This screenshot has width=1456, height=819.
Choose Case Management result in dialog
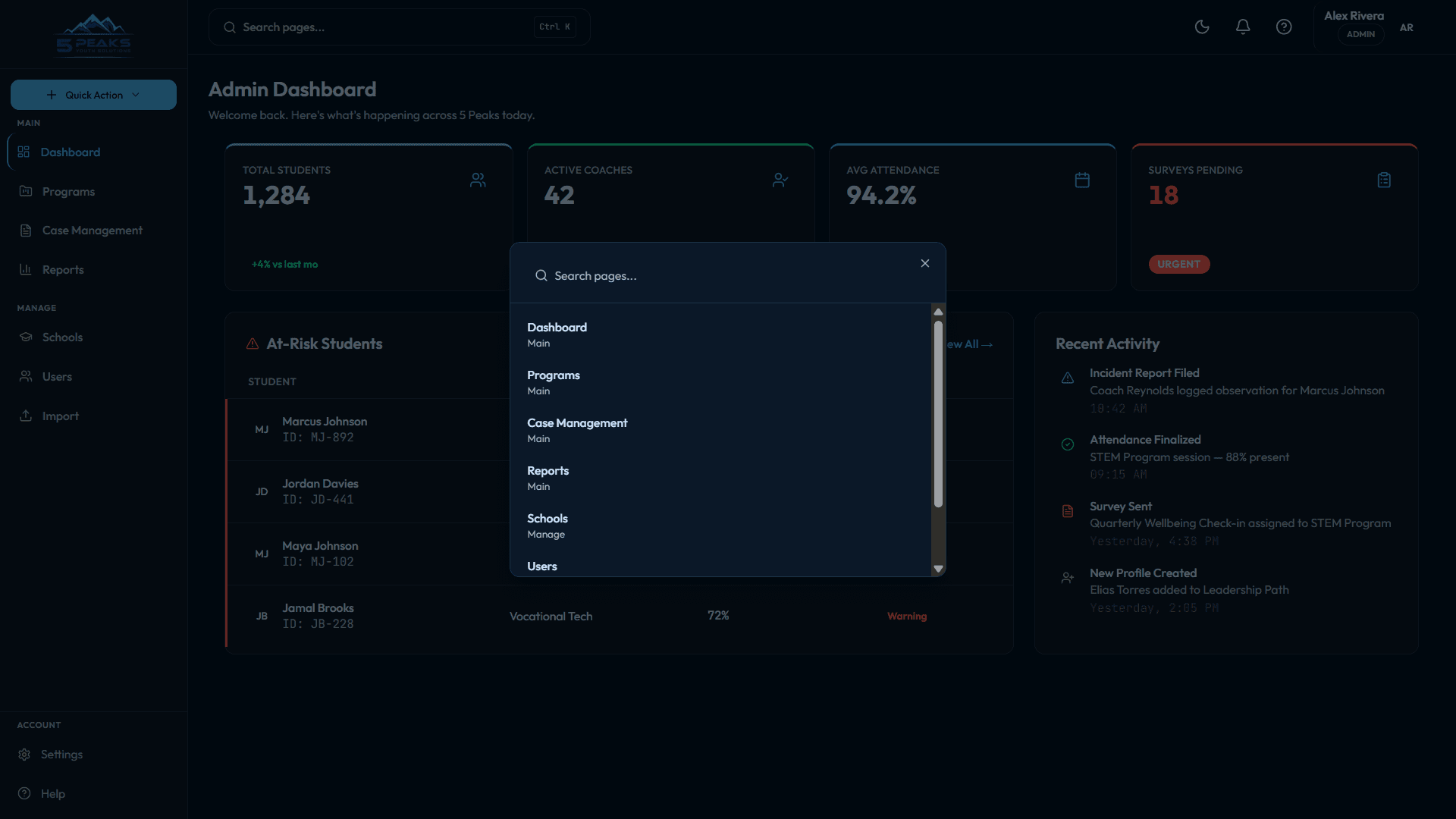click(720, 430)
